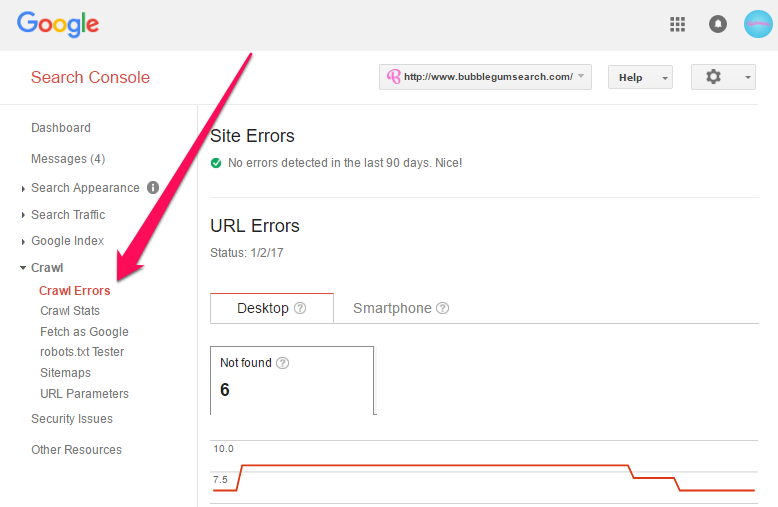Open Crawl Errors in the sidebar
The image size is (778, 507).
coord(75,291)
